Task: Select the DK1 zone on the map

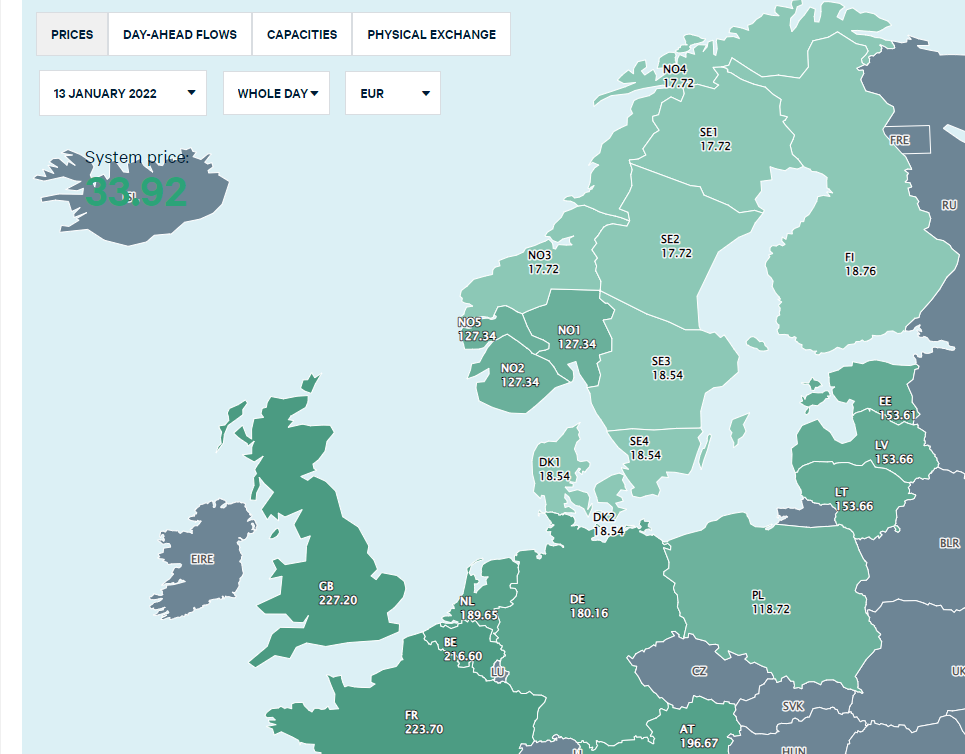Action: [x=552, y=469]
